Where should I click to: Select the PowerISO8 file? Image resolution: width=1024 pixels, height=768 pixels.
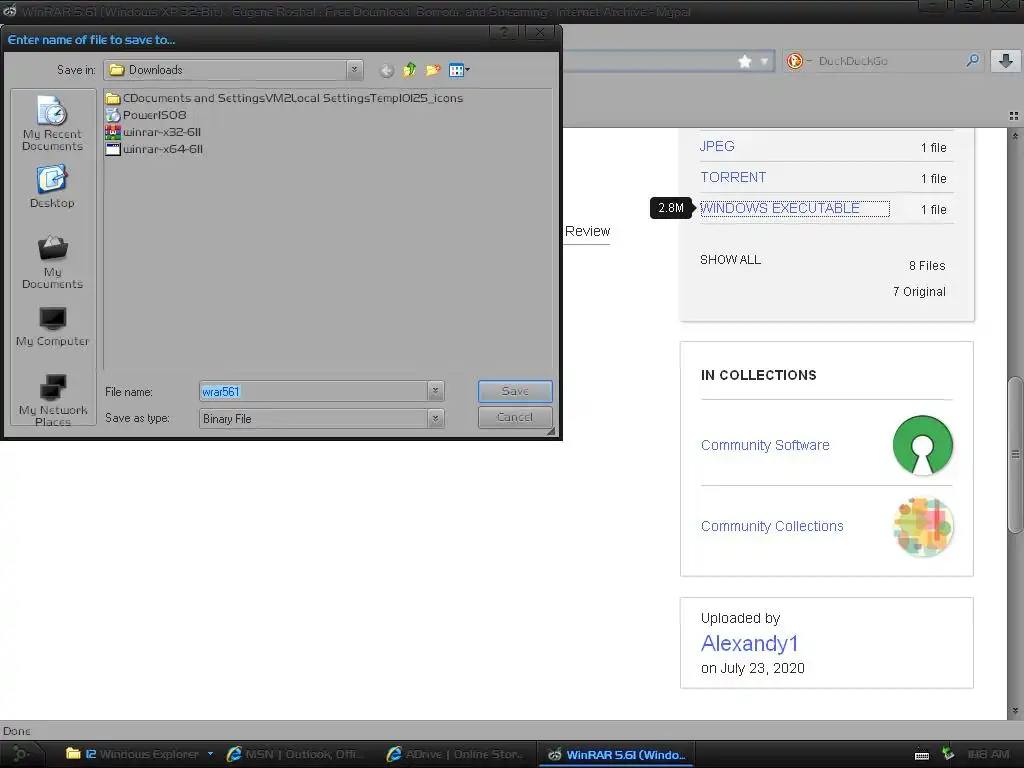point(146,115)
